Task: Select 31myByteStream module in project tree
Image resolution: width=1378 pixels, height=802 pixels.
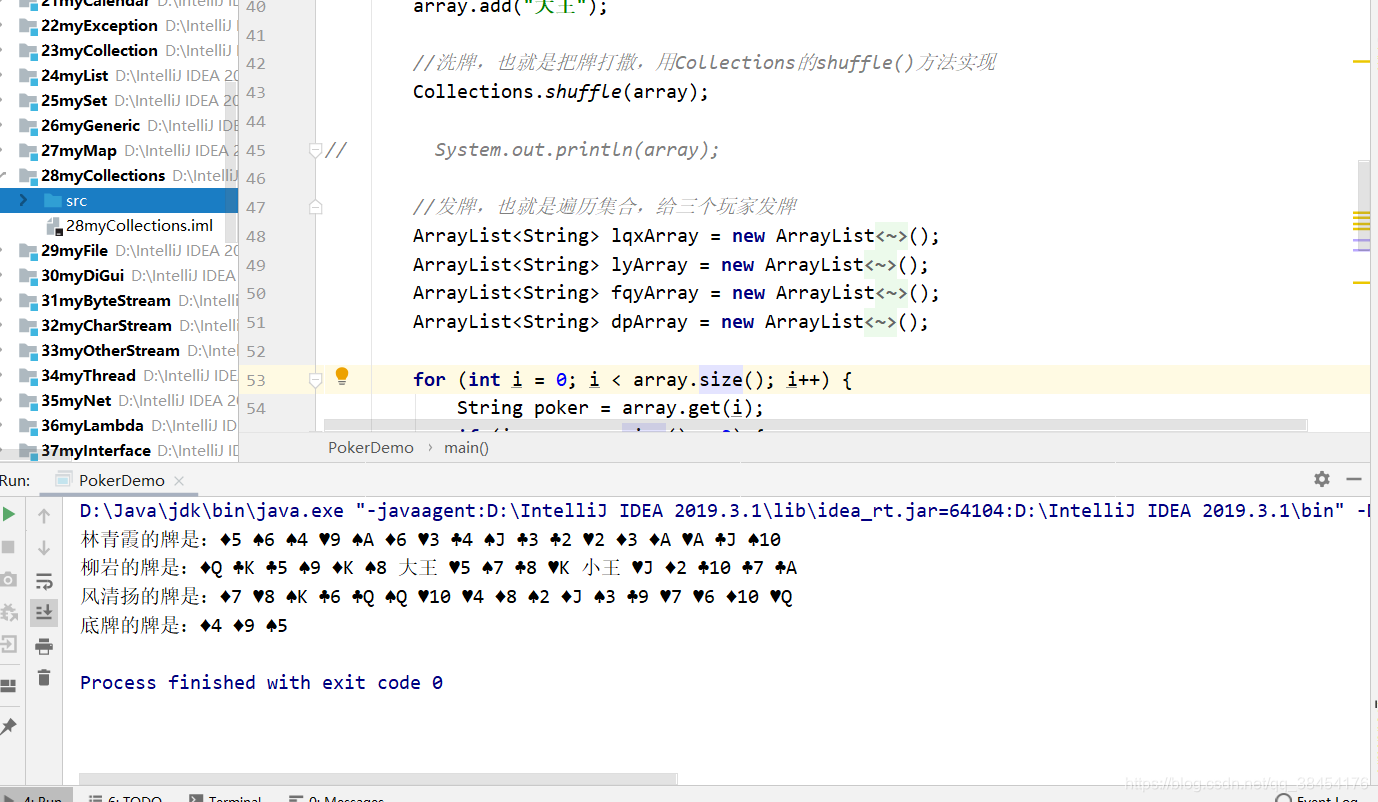Action: pos(106,300)
